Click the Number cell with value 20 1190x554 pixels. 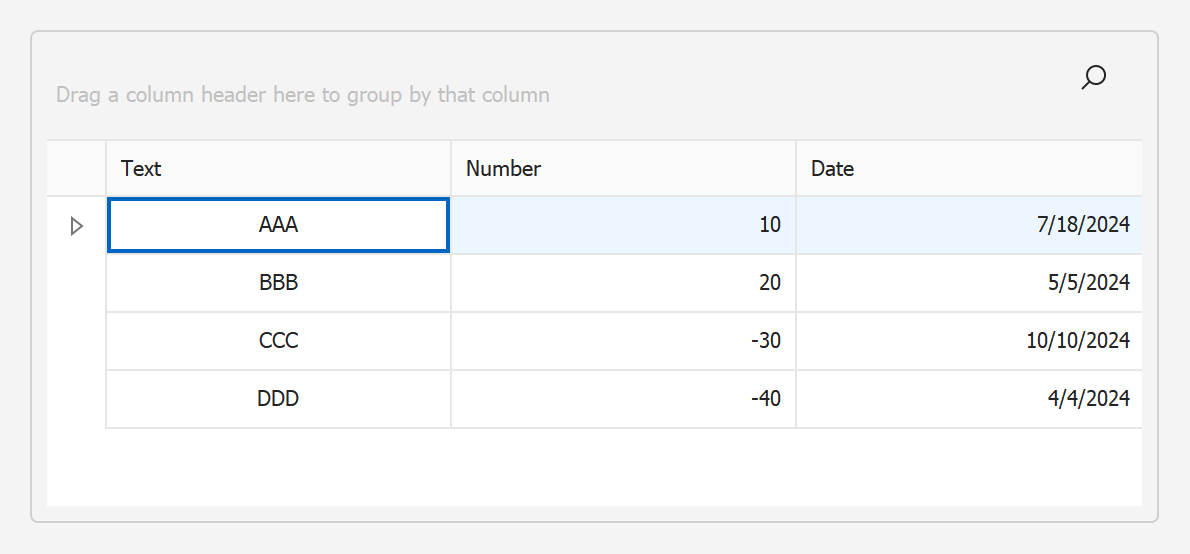pos(623,283)
